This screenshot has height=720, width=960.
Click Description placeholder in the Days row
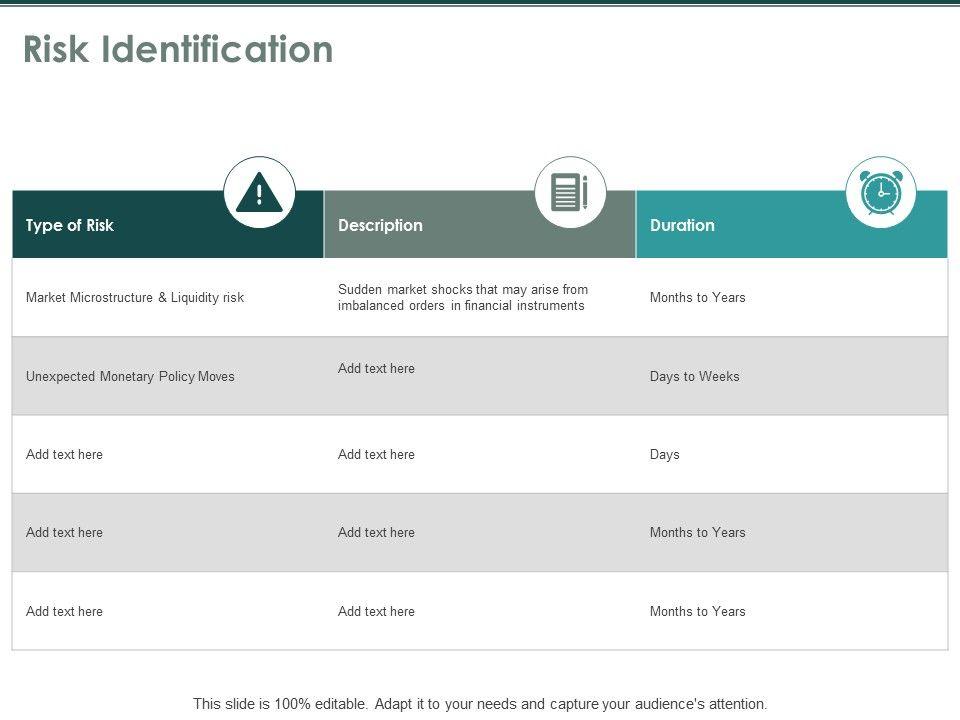[376, 454]
